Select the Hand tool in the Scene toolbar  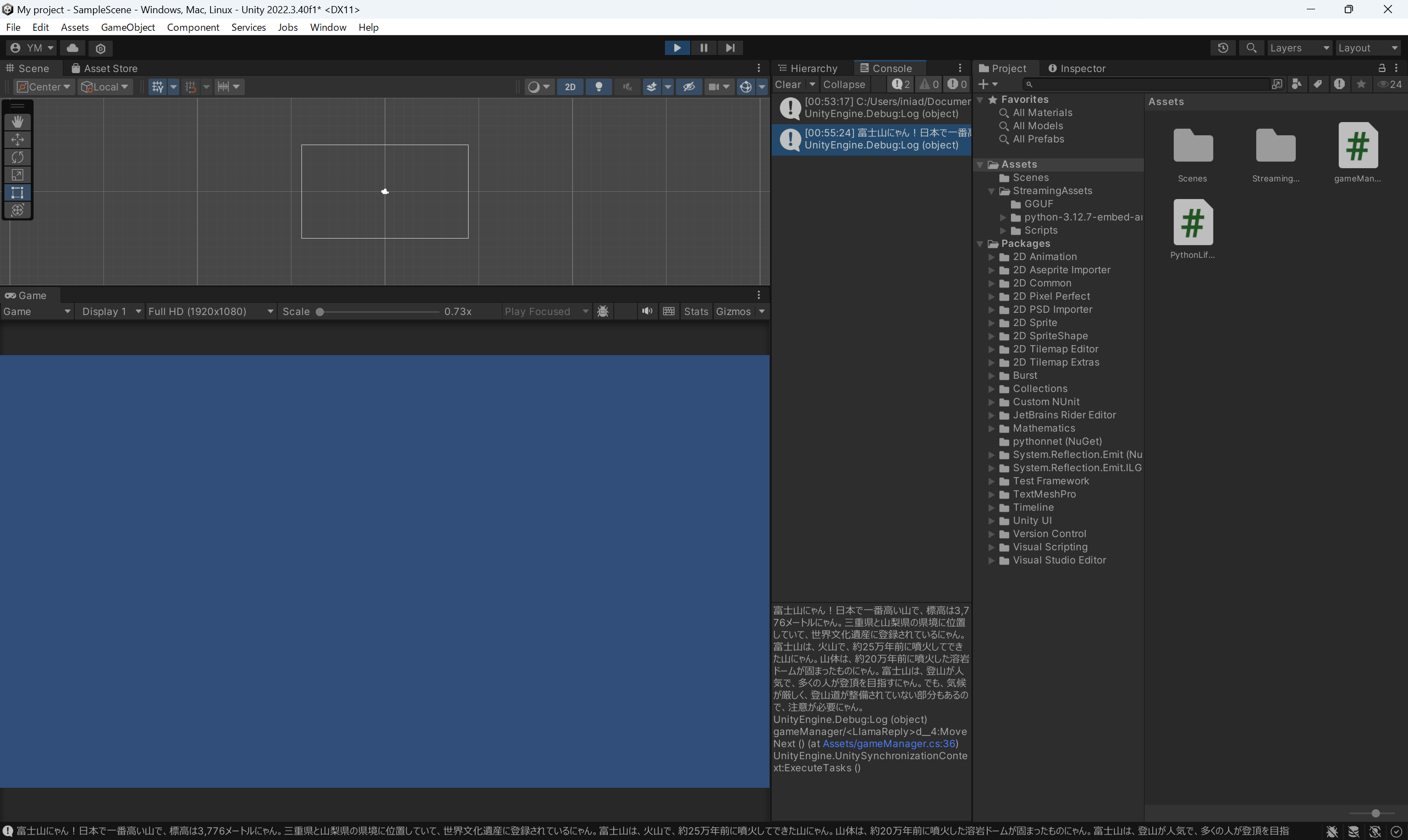point(18,121)
